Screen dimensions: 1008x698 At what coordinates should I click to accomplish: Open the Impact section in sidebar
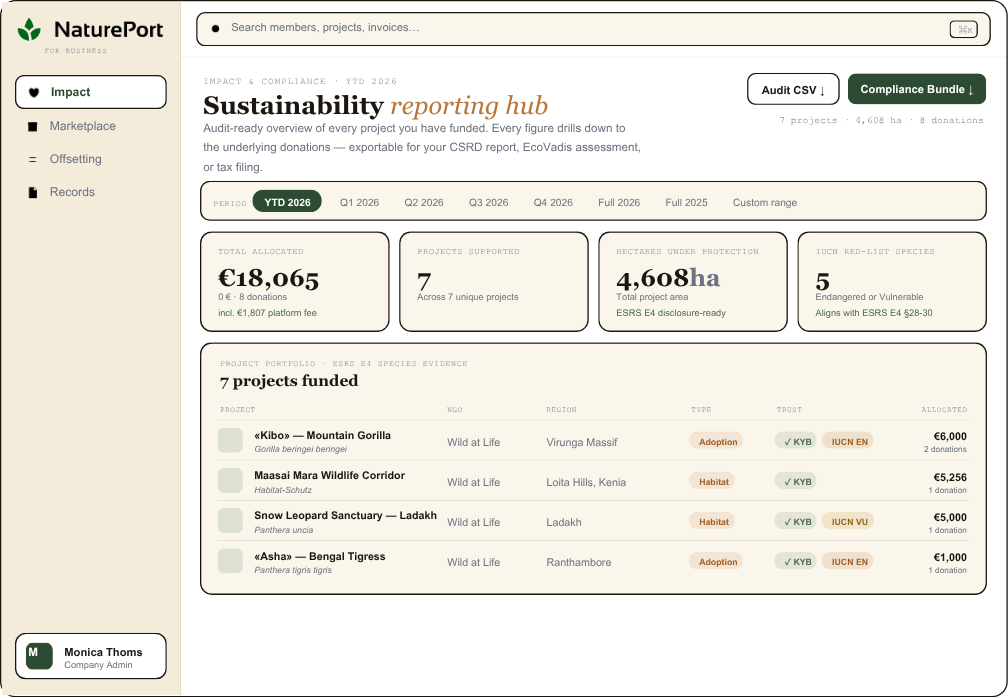coord(91,92)
